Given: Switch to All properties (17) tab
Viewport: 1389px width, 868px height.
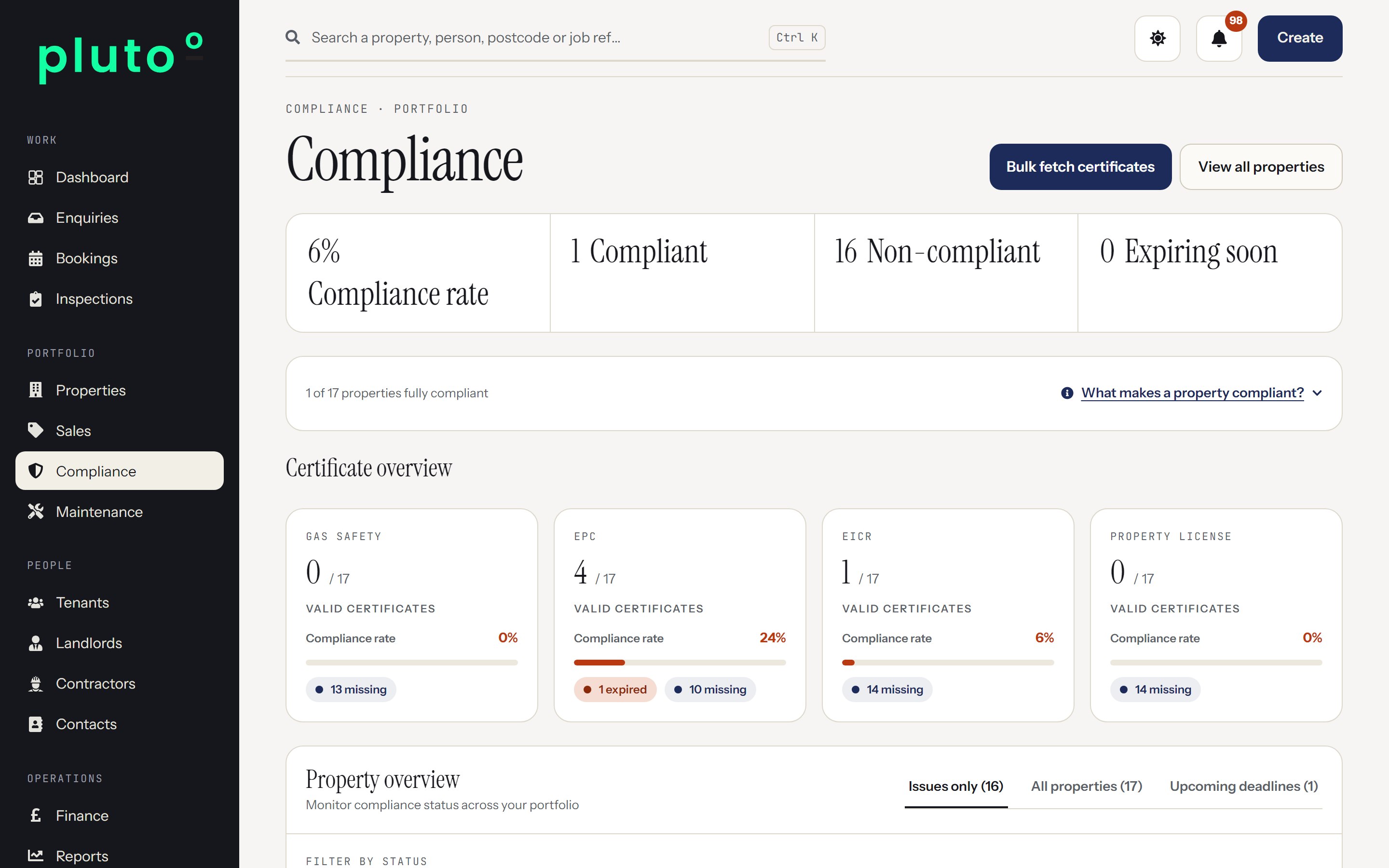Looking at the screenshot, I should coord(1087,787).
